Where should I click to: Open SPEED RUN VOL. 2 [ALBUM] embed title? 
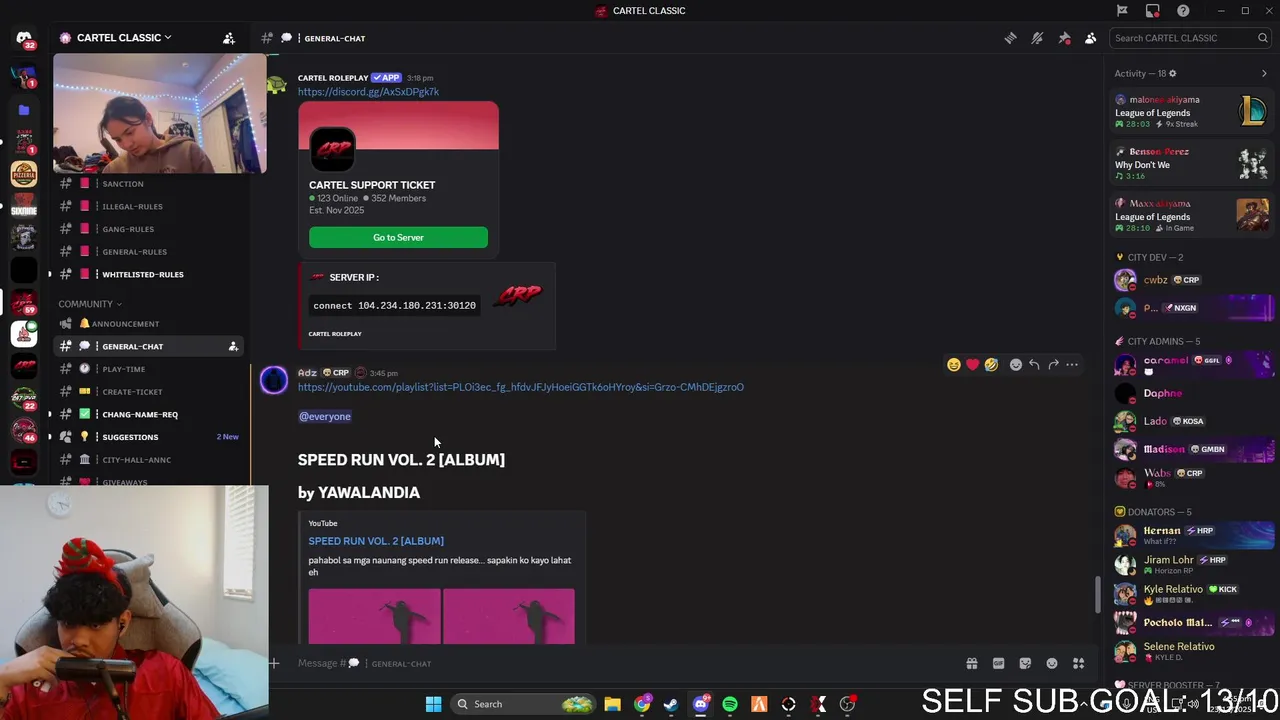click(x=376, y=541)
